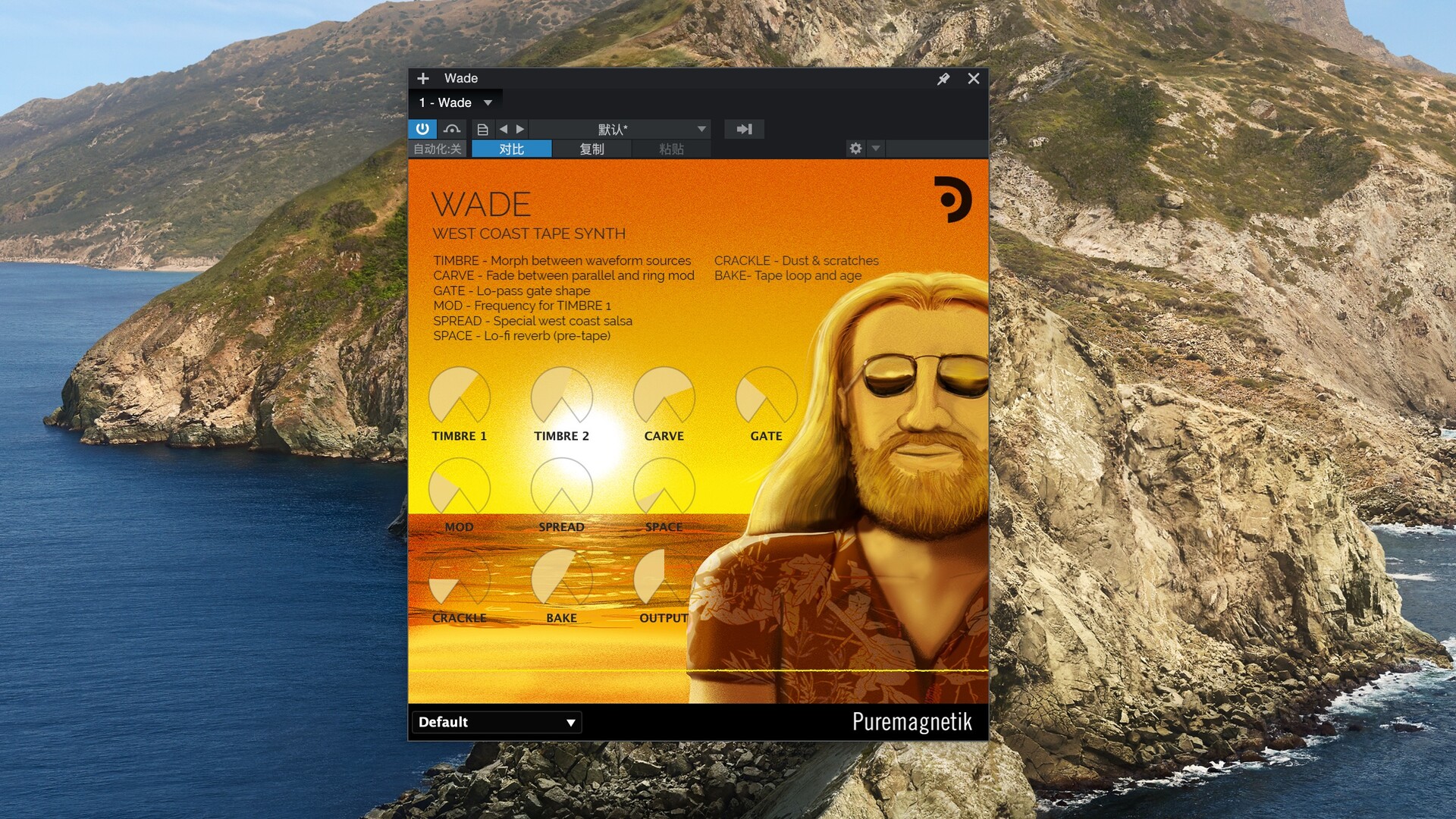Toggle the 对比 compare button
1456x819 pixels.
pos(512,149)
